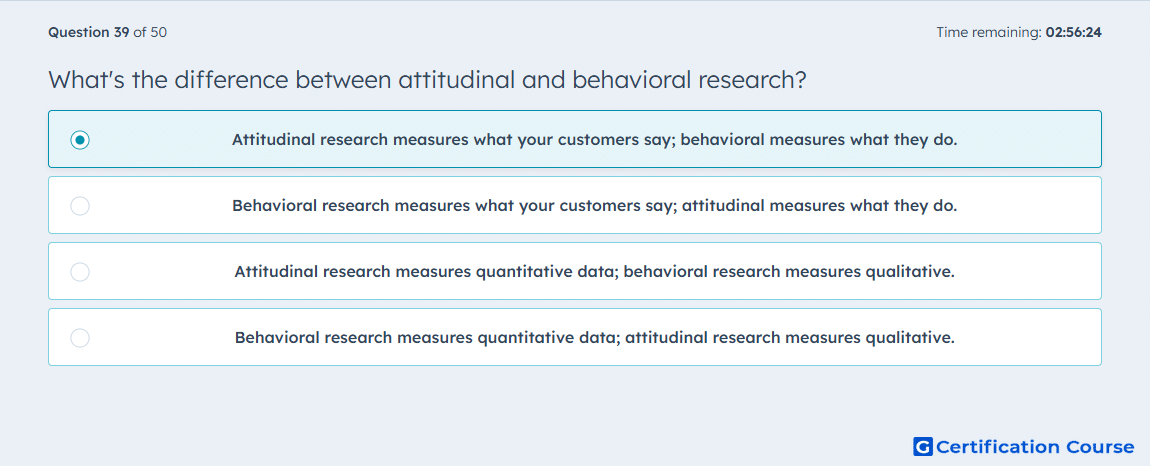
Task: Pick radio for 'Attitudinal research measures quantitative data'
Action: click(80, 272)
